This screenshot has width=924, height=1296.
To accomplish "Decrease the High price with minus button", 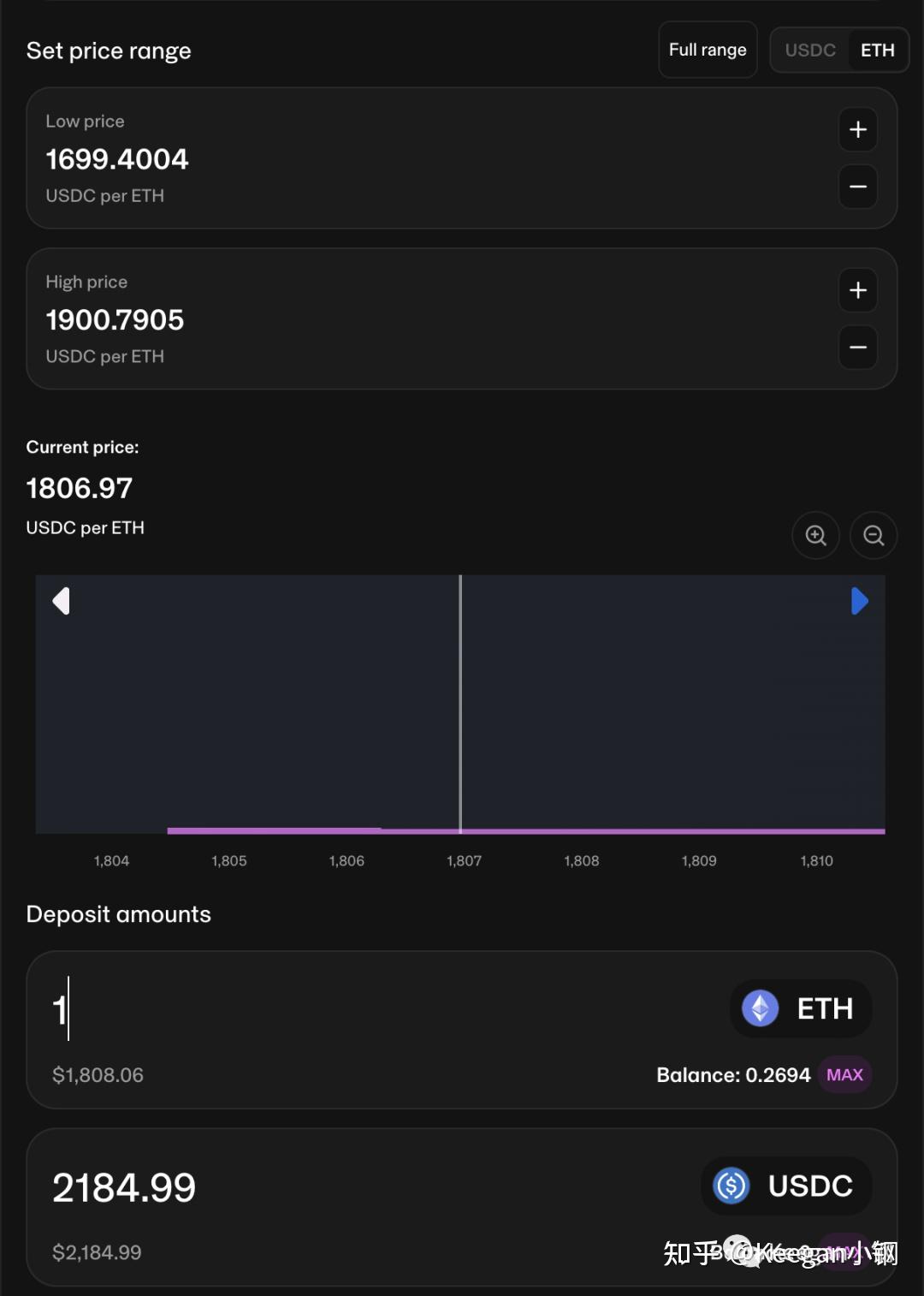I will pos(858,348).
